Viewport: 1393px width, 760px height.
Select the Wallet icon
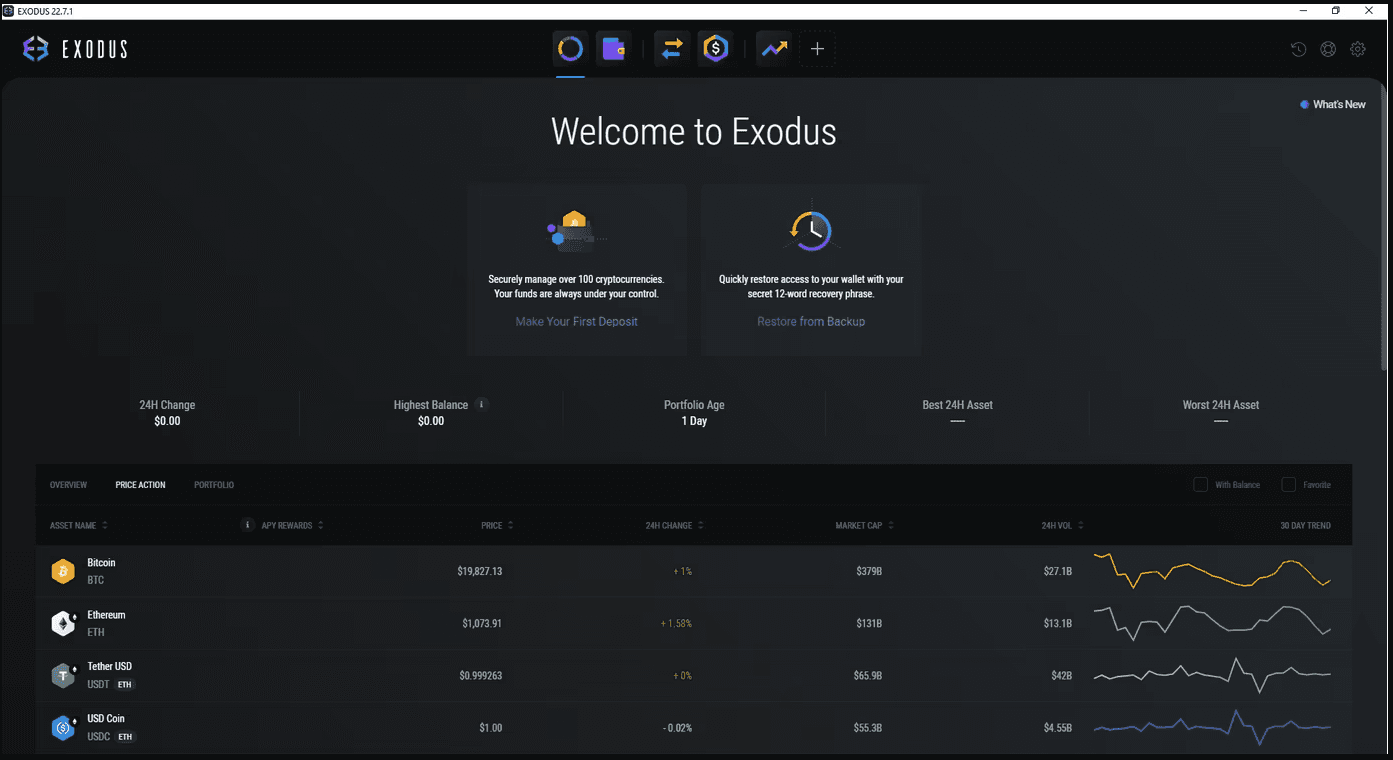click(614, 48)
